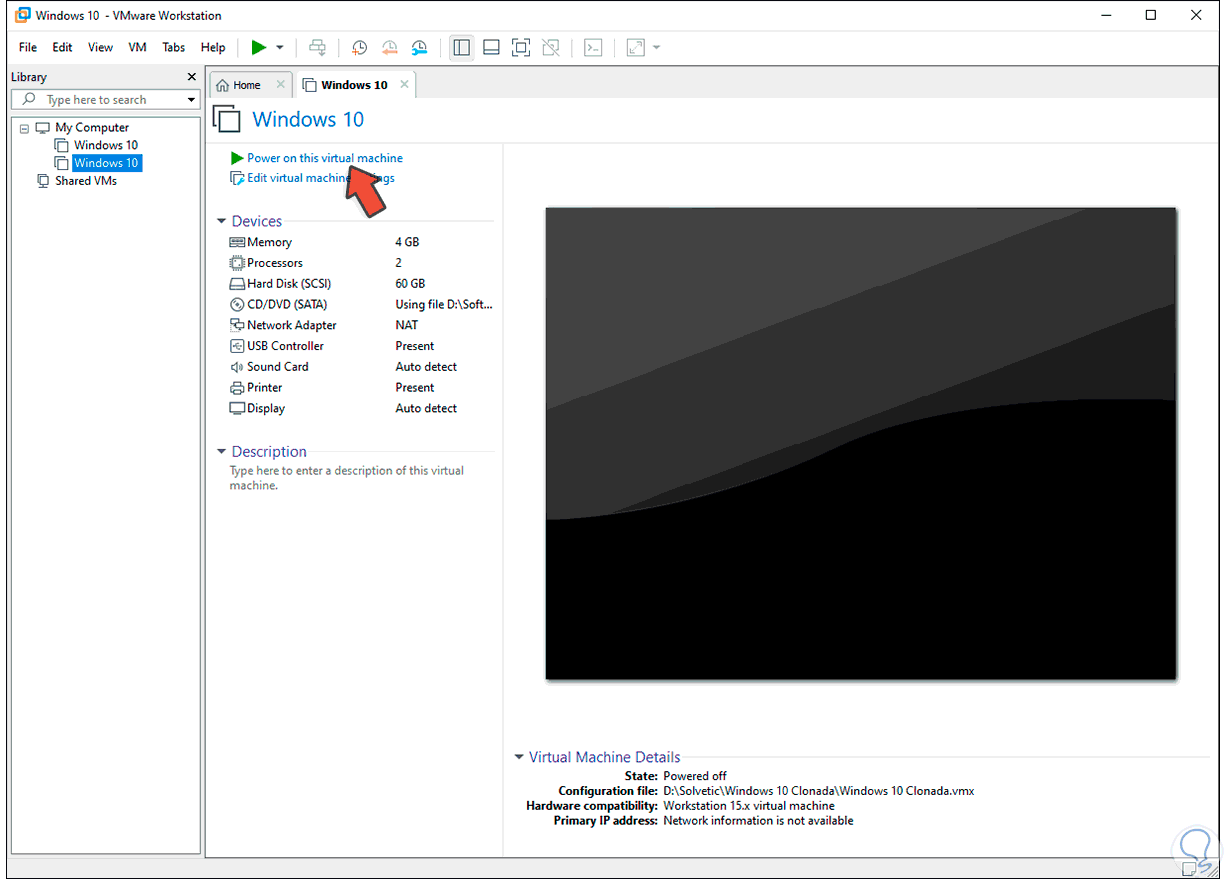Collapse the Description section

pyautogui.click(x=222, y=452)
